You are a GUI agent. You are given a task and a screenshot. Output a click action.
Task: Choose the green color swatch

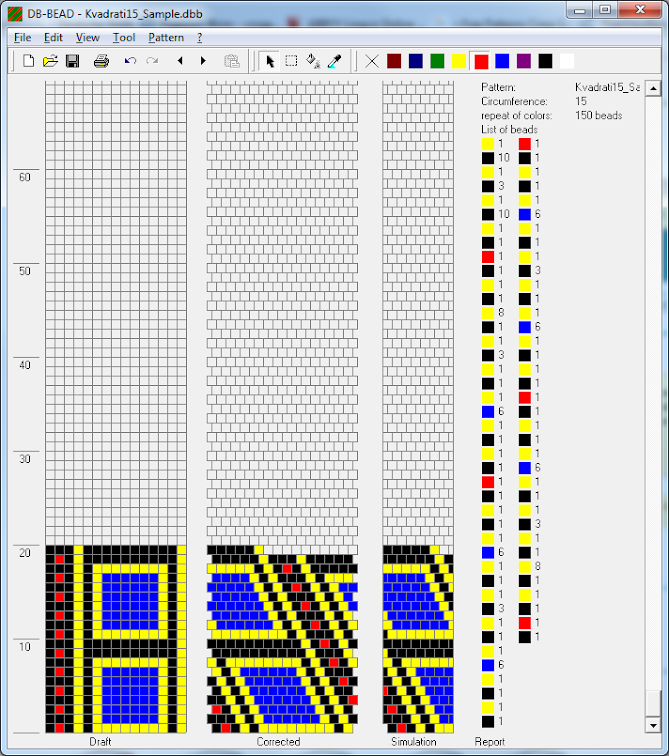[437, 61]
